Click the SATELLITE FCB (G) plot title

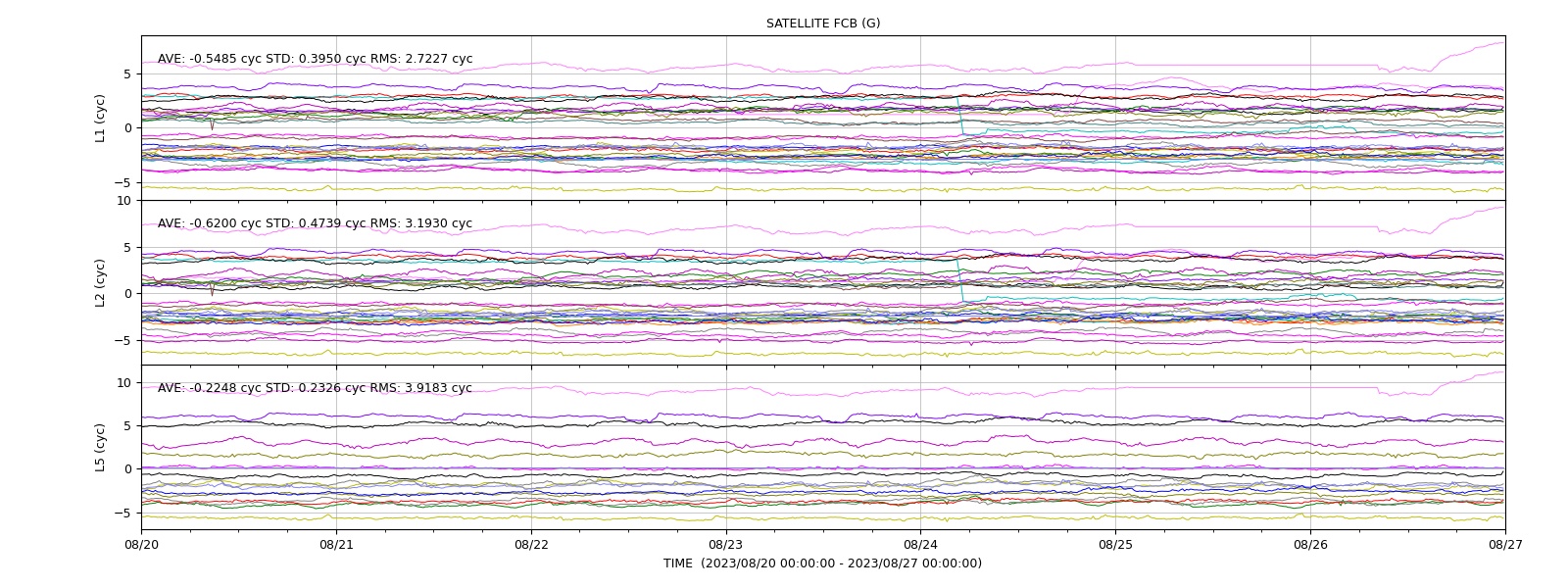(x=823, y=24)
